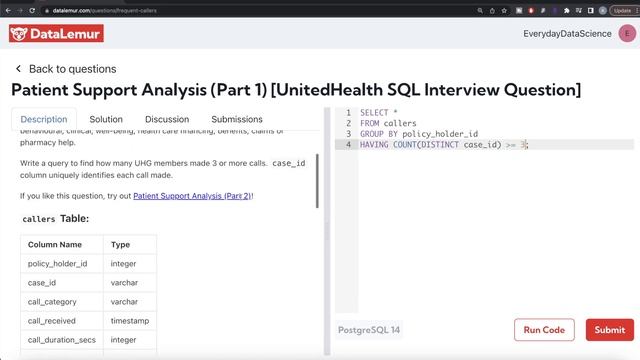Click the divider between description and editor panes

click(x=327, y=231)
